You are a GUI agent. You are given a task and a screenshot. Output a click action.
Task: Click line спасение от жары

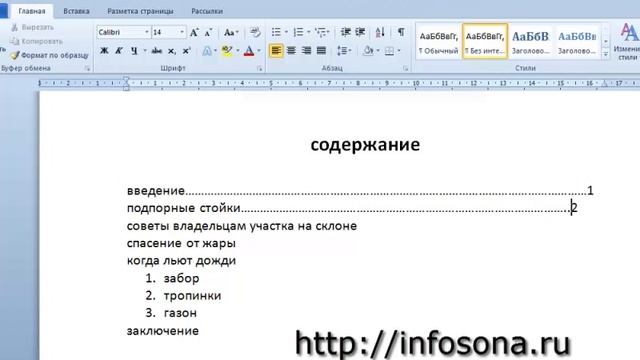[181, 243]
